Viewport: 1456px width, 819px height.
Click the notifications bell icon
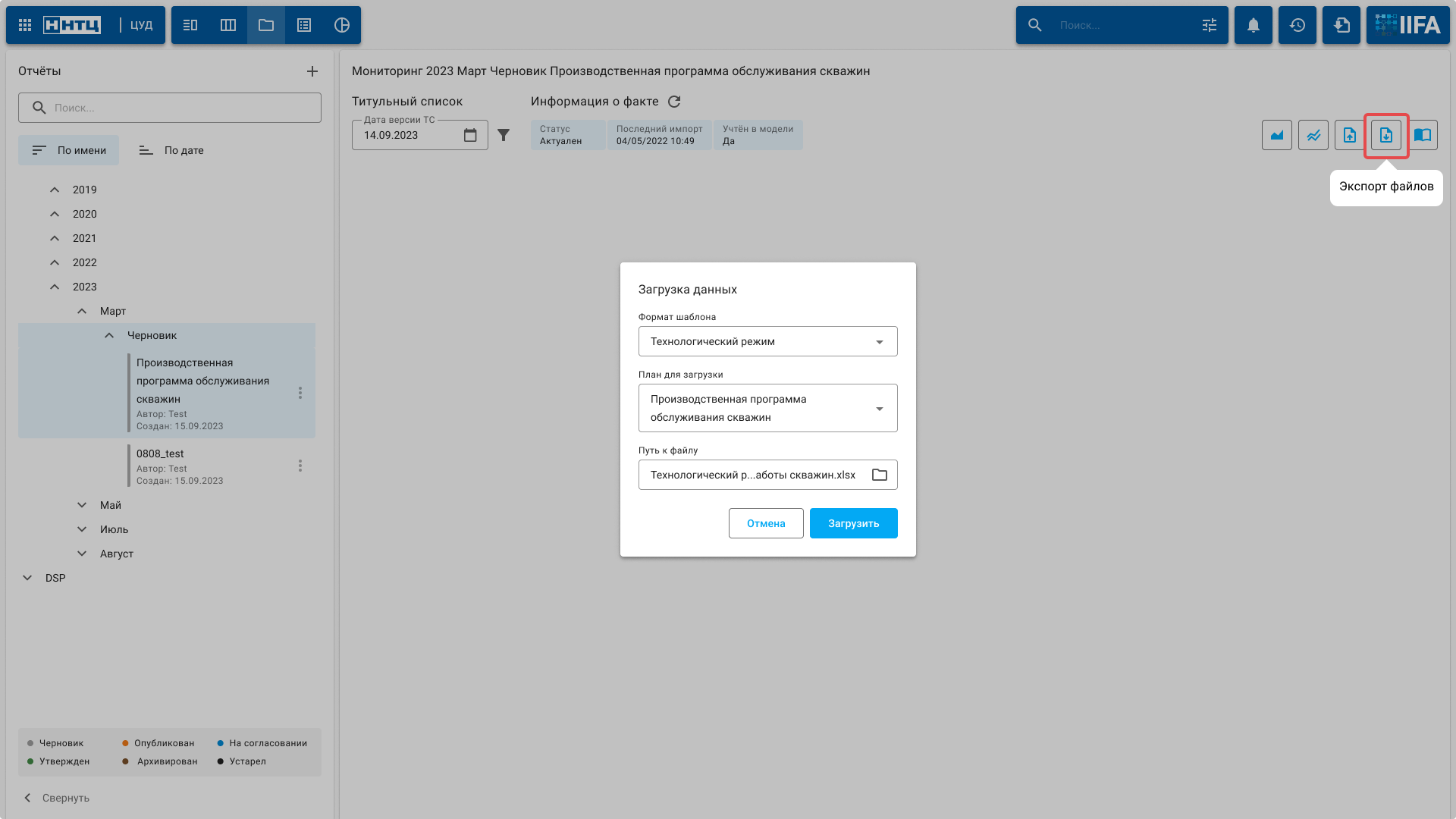1253,25
